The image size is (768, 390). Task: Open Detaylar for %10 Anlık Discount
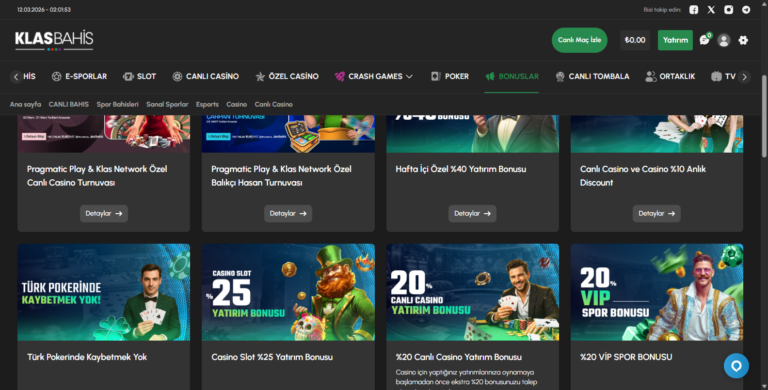pyautogui.click(x=656, y=214)
